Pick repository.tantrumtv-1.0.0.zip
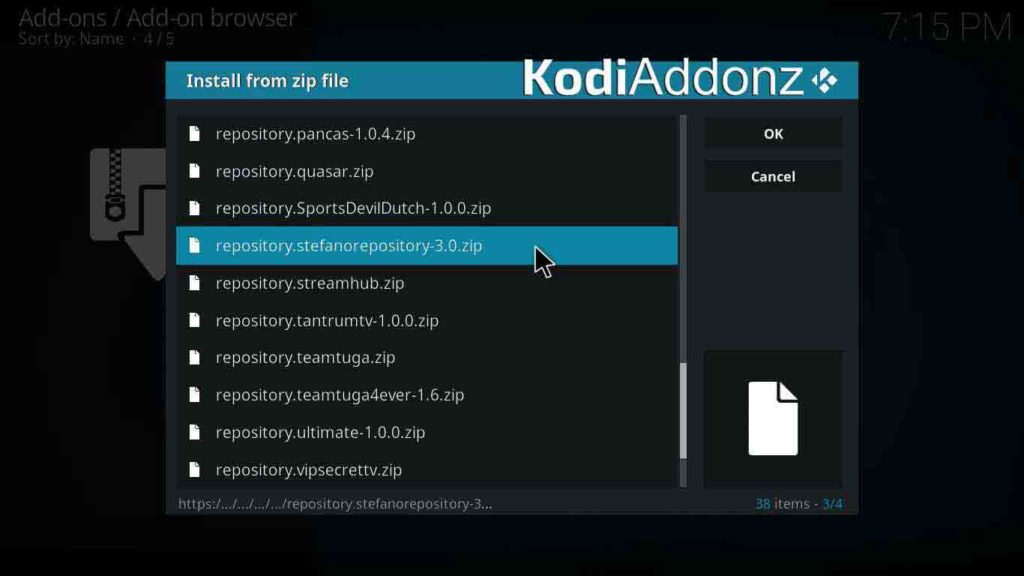 tap(427, 321)
